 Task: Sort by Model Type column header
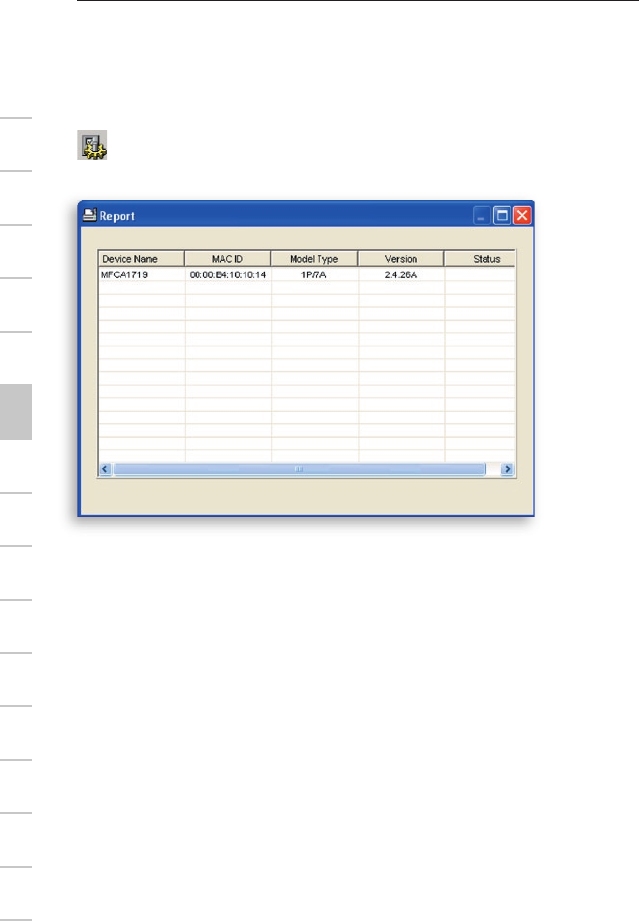[314, 258]
